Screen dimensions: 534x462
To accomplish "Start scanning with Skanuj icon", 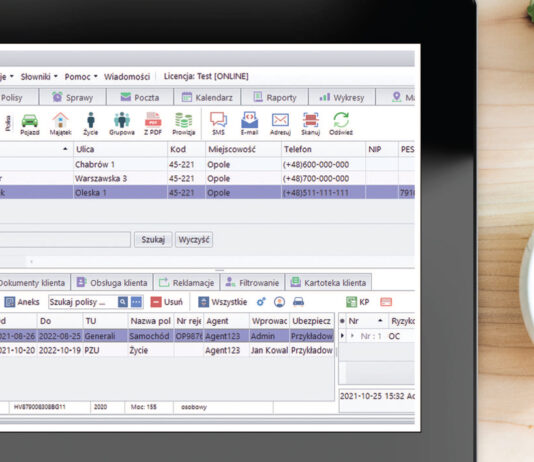I will point(311,124).
